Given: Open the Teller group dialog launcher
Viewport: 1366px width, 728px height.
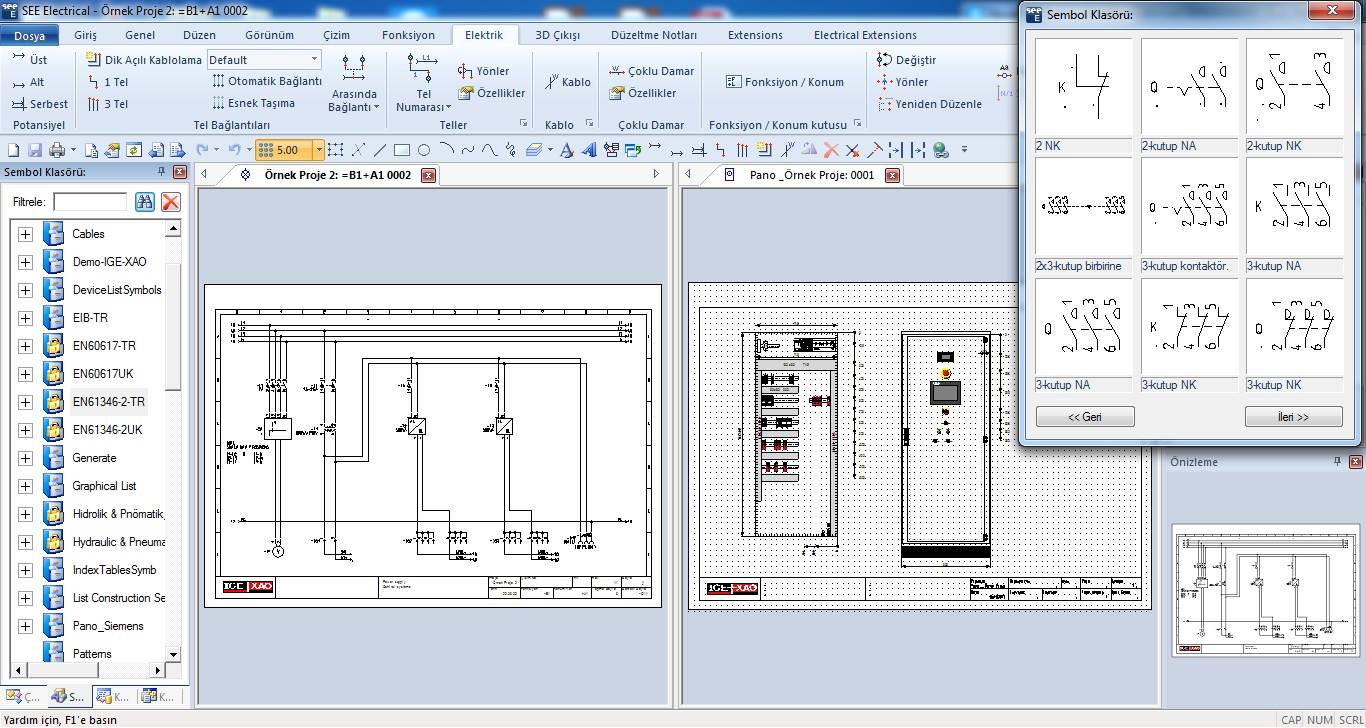Looking at the screenshot, I should tap(523, 124).
